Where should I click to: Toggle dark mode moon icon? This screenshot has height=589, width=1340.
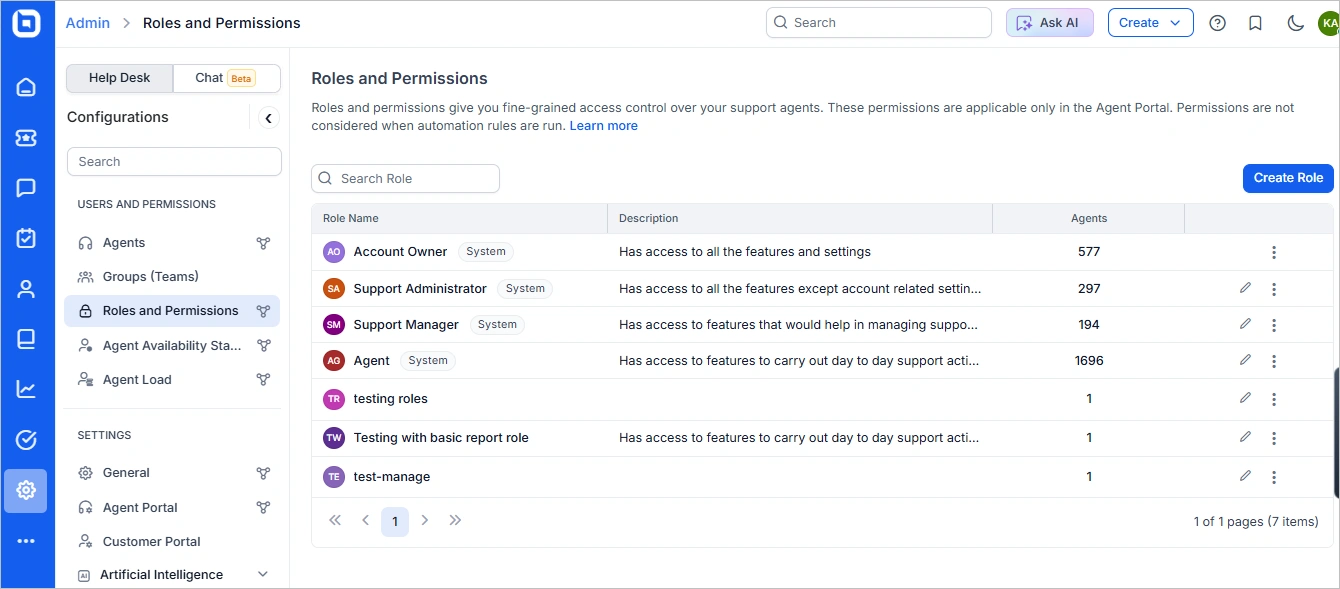click(1295, 23)
